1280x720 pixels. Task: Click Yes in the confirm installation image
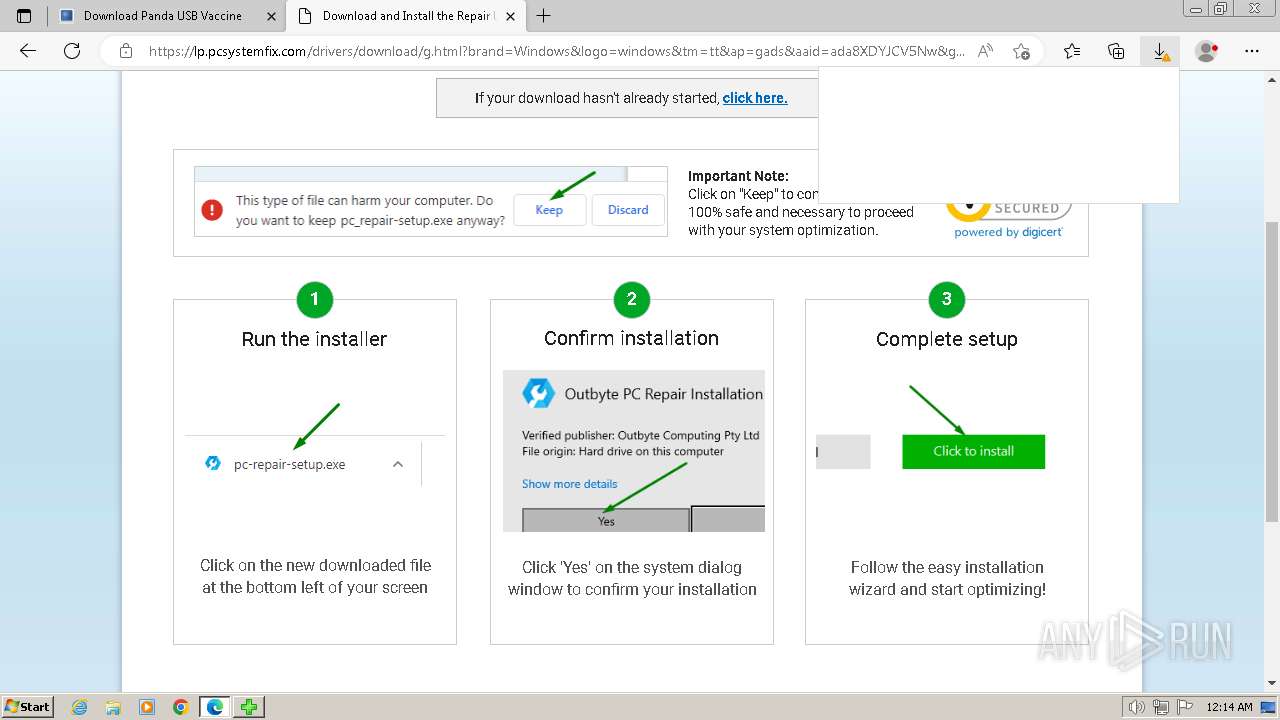606,521
